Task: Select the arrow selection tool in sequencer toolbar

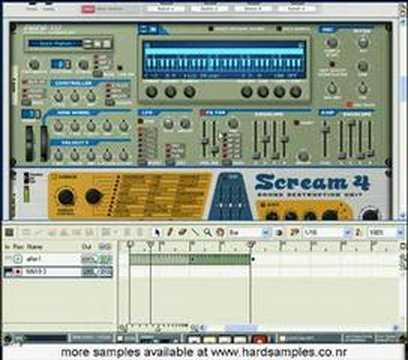Action: click(x=157, y=232)
